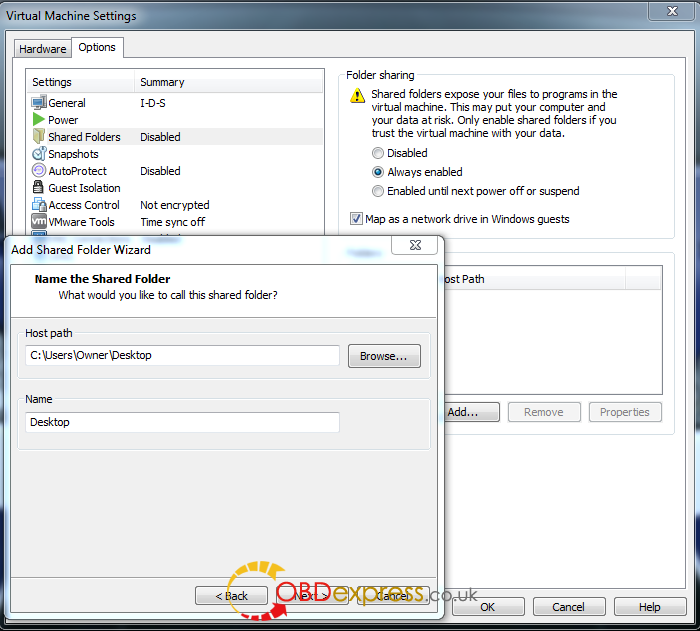Click Cancel in the Add Shared Folder Wizard

[393, 596]
